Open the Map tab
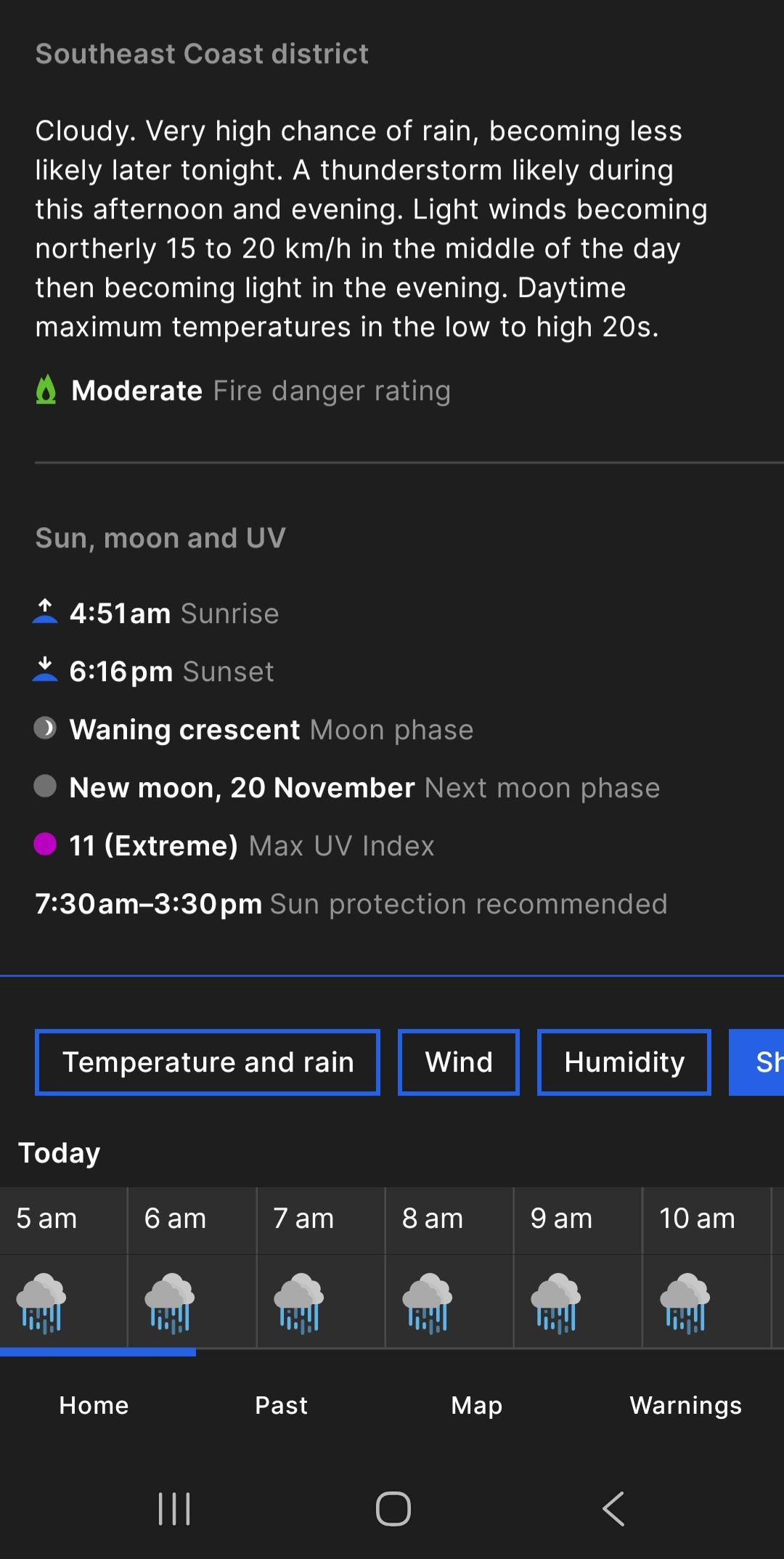This screenshot has width=784, height=1559. click(x=477, y=1405)
